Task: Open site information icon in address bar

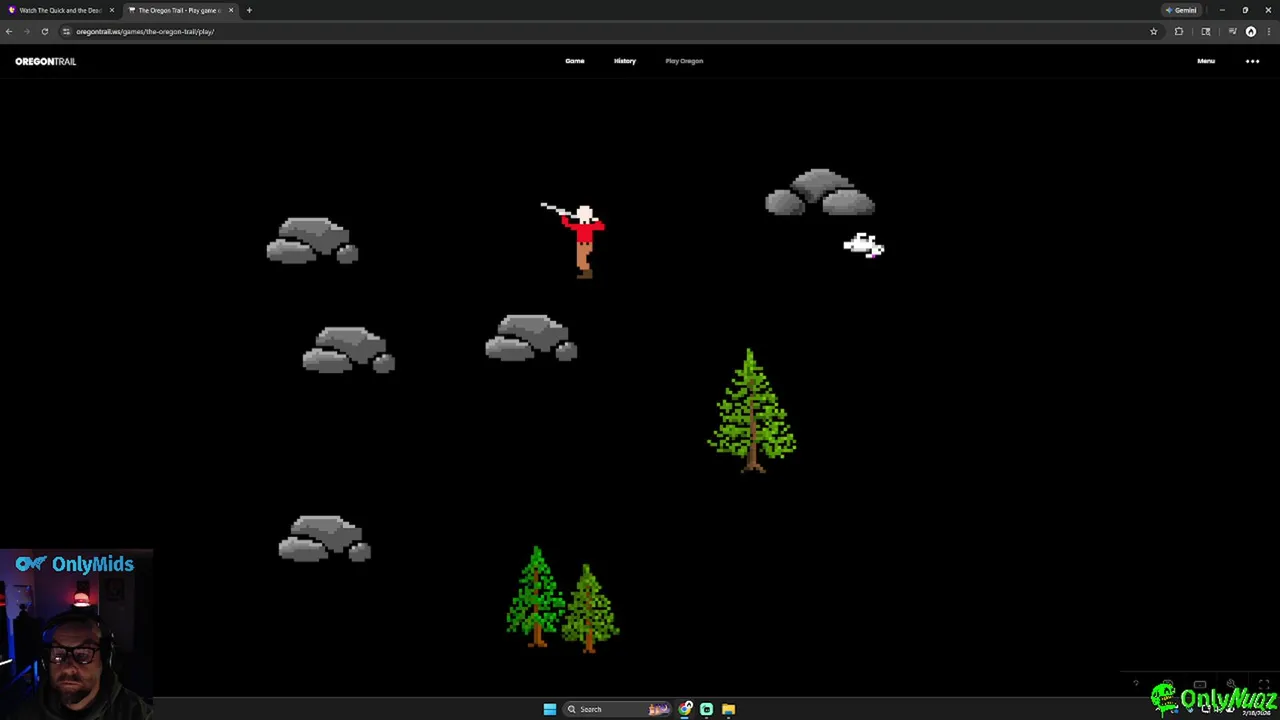Action: tap(67, 31)
